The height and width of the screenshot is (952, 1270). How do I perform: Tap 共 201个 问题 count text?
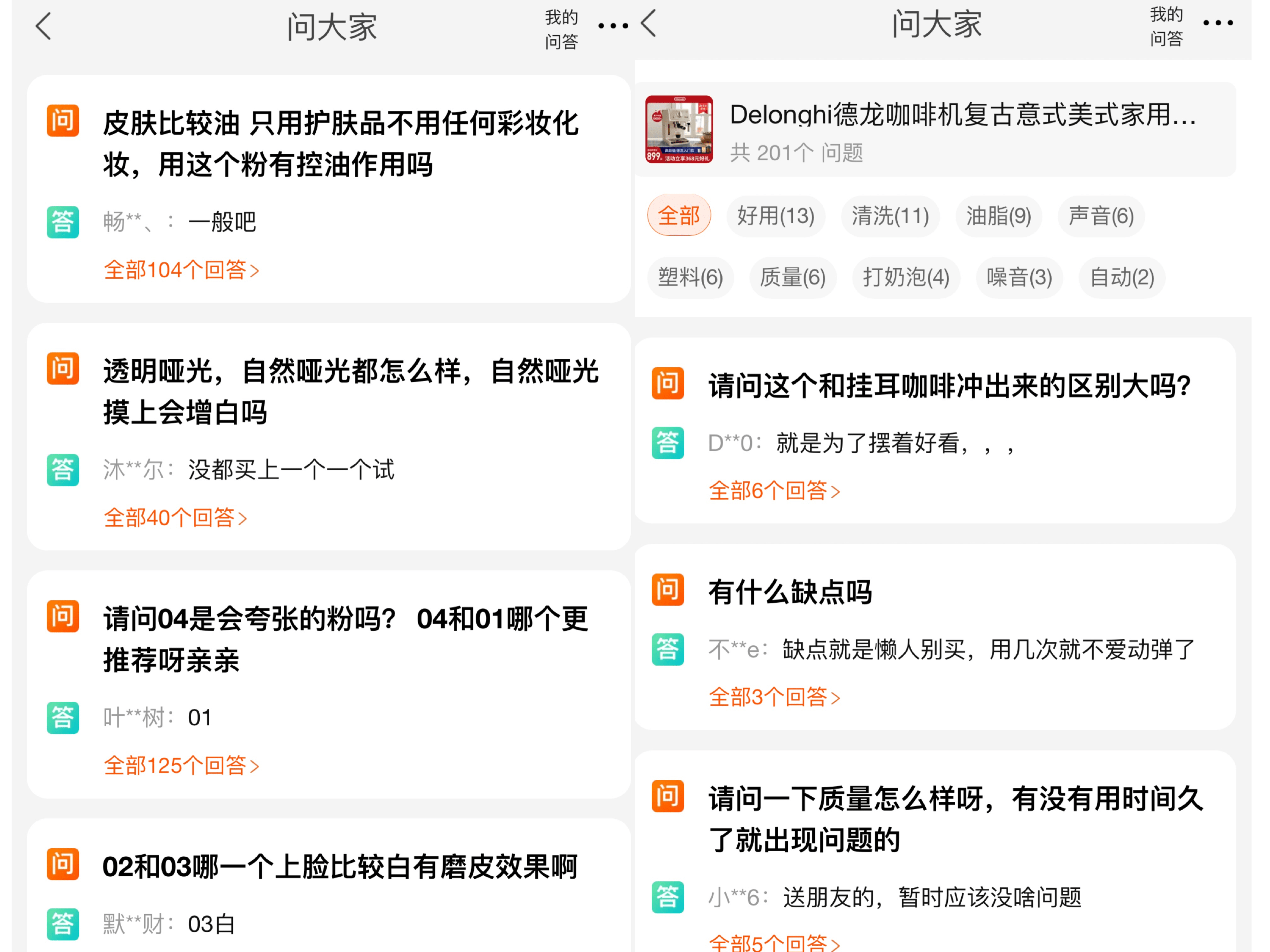pyautogui.click(x=796, y=153)
